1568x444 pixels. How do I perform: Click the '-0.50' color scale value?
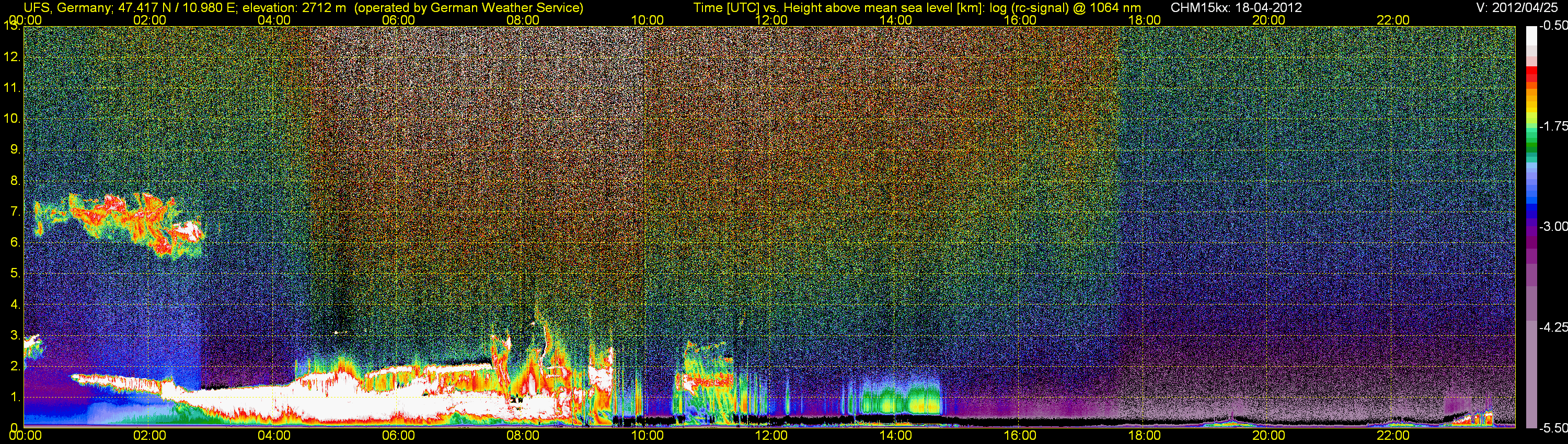[x=1553, y=26]
